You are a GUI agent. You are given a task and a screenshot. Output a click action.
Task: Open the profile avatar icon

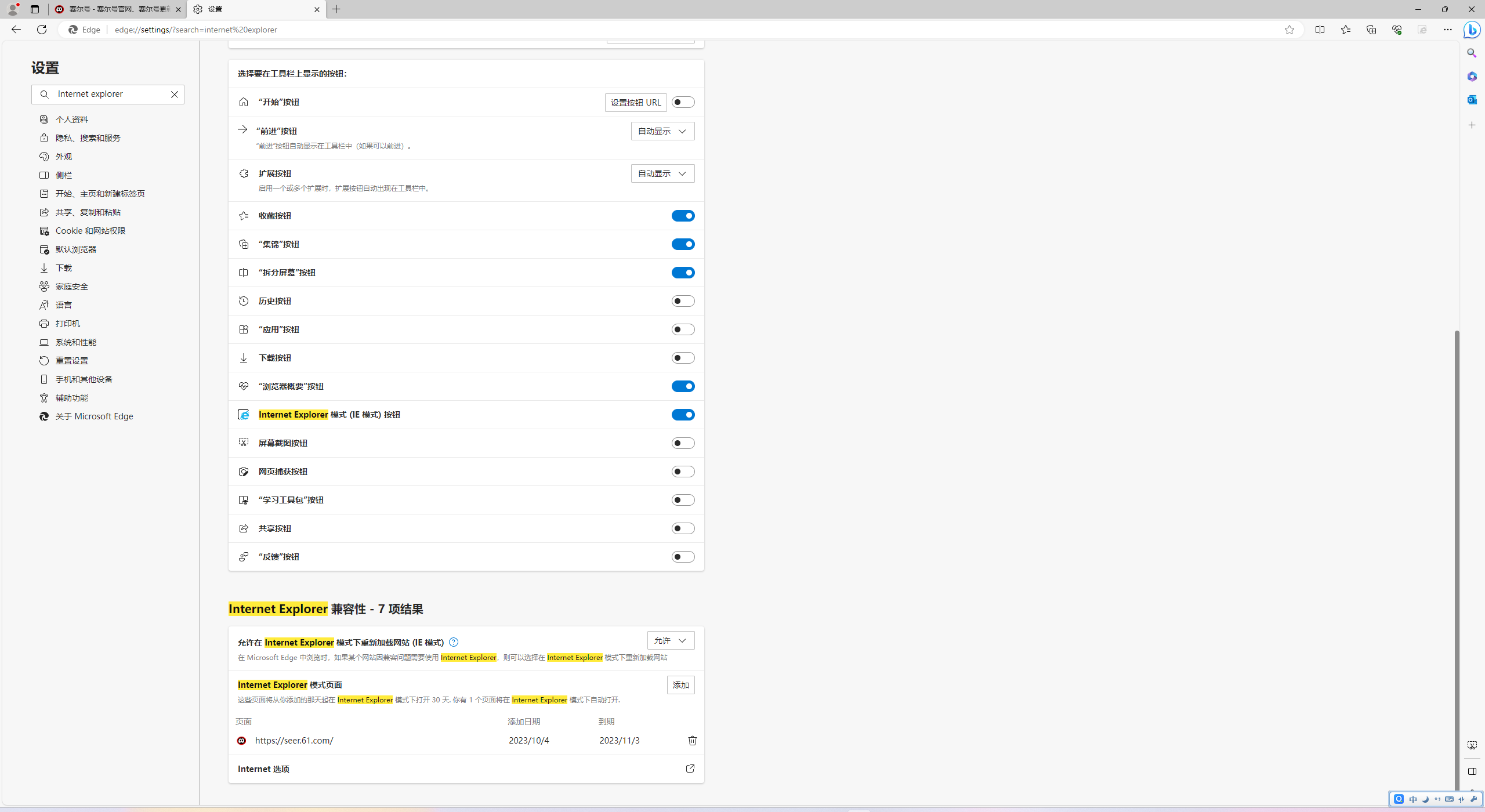13,9
